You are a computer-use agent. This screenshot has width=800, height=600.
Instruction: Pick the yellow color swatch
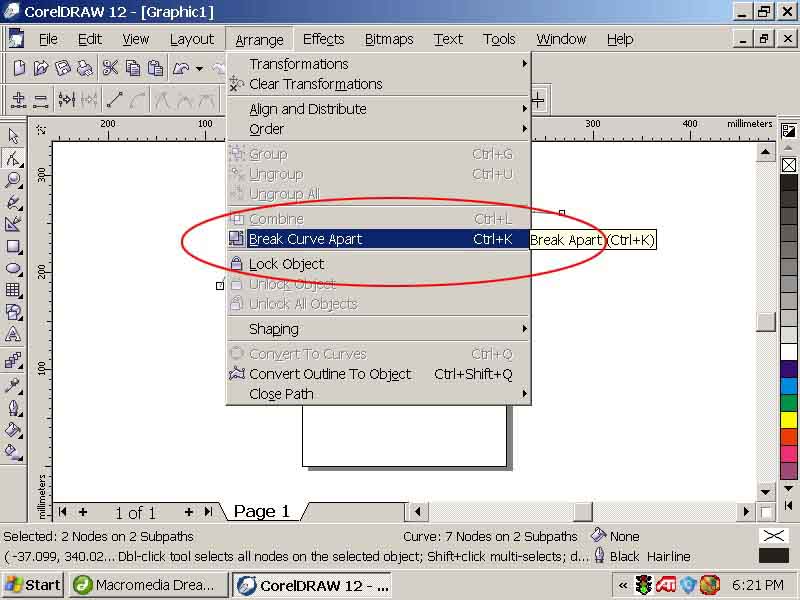[x=789, y=419]
